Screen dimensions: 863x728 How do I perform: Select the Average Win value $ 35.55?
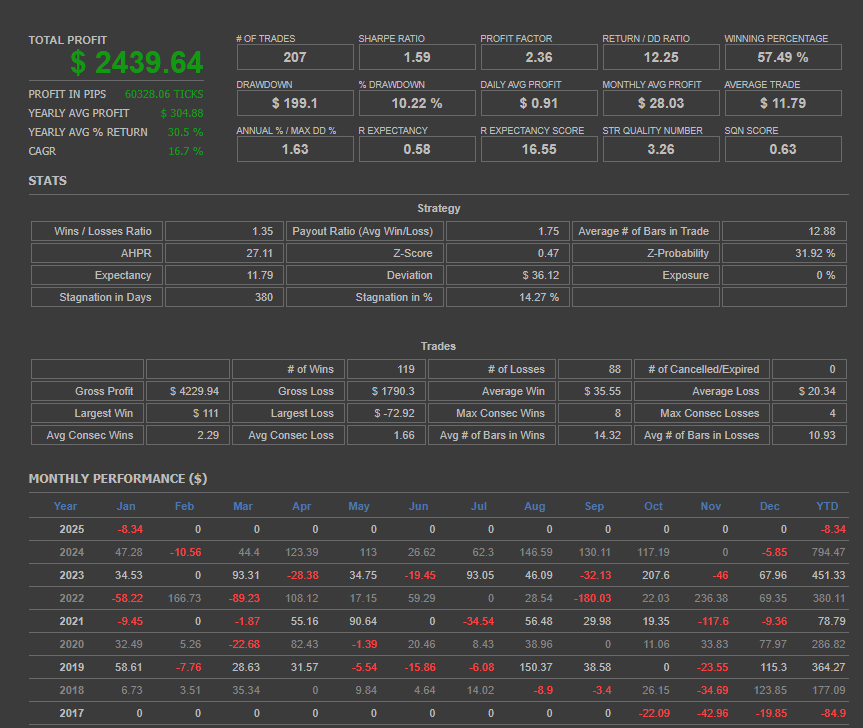pos(602,391)
